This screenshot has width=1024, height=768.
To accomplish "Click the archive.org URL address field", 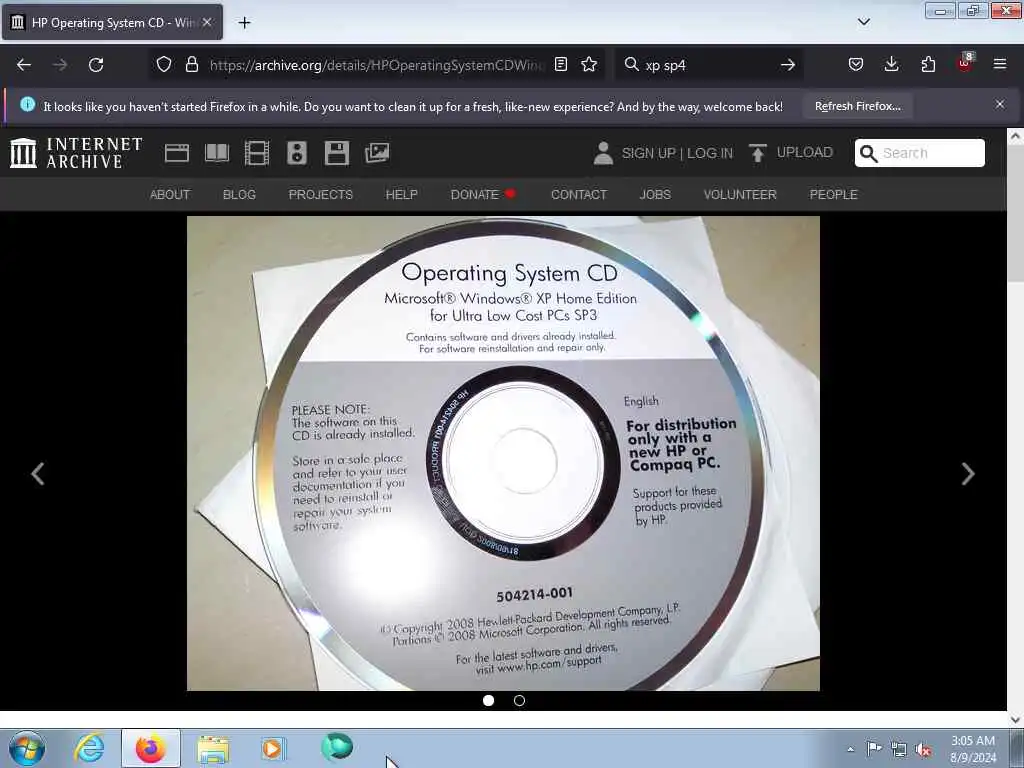I will [377, 65].
